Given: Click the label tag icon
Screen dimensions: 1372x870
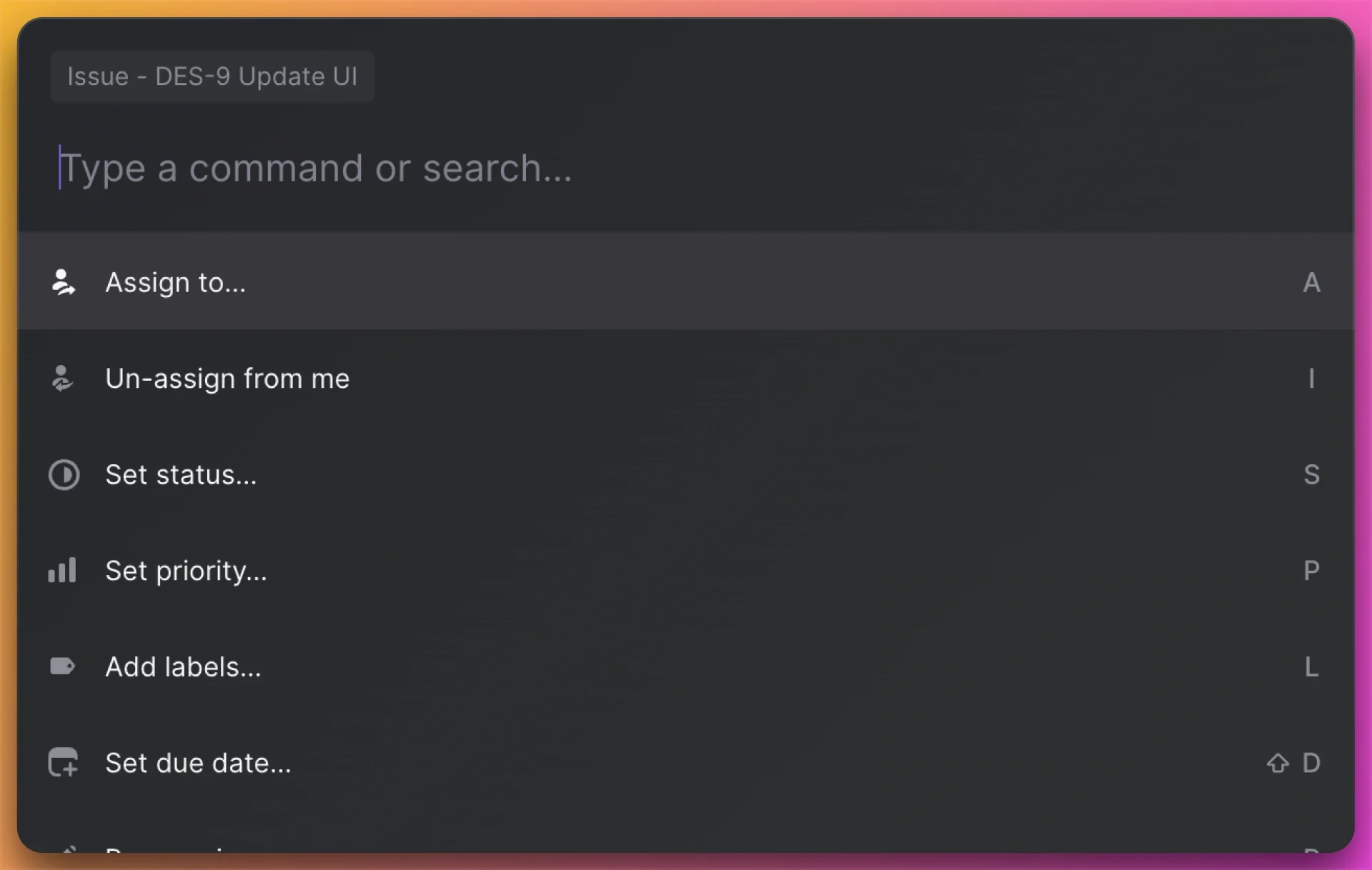Looking at the screenshot, I should tap(62, 666).
